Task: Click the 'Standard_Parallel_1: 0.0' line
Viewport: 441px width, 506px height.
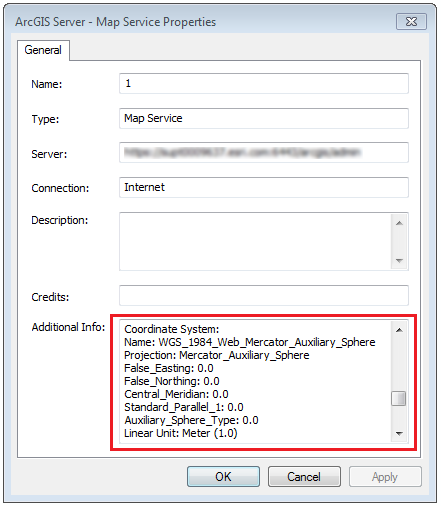Action: click(x=184, y=407)
